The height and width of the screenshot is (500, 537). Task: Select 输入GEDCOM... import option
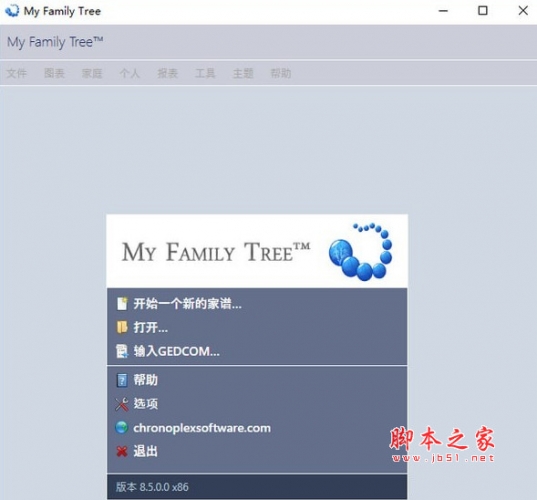click(176, 351)
